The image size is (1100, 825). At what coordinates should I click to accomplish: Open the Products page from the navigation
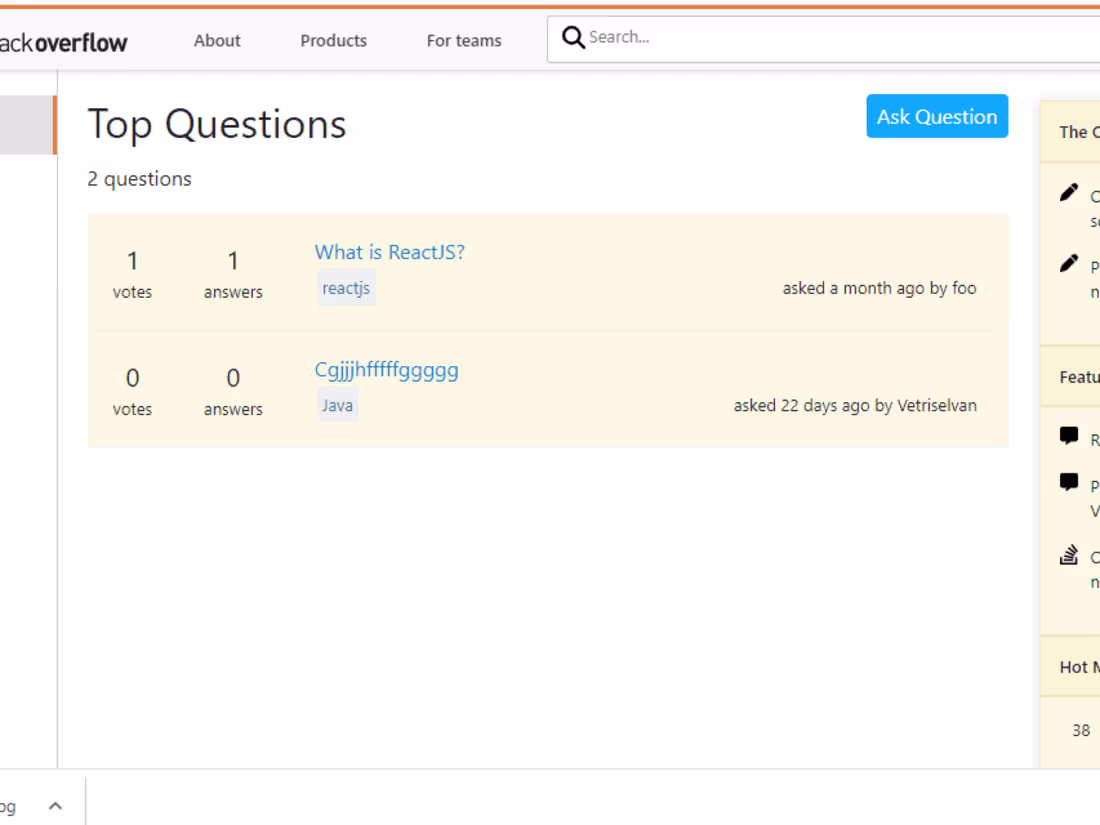pyautogui.click(x=333, y=41)
